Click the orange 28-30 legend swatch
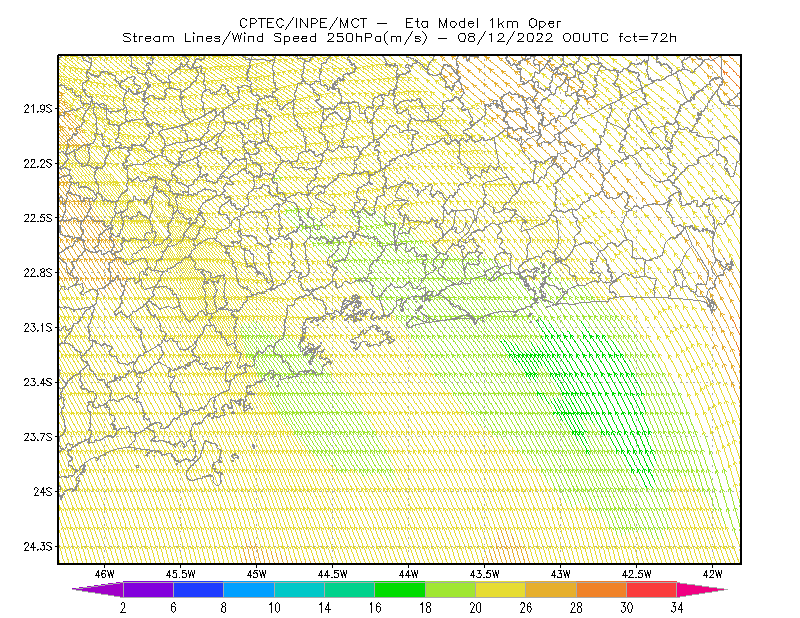This screenshot has height=618, width=800. [x=602, y=589]
